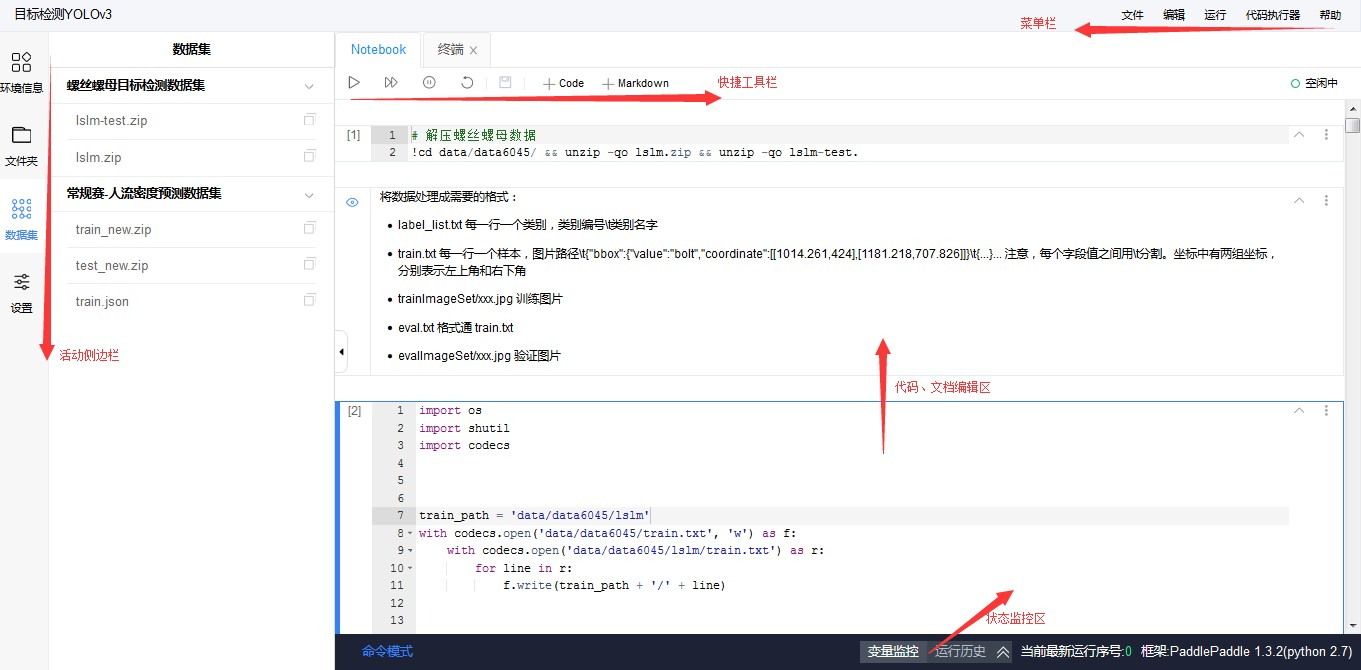Switch to the Notebook tab
1361x670 pixels.
click(x=378, y=49)
